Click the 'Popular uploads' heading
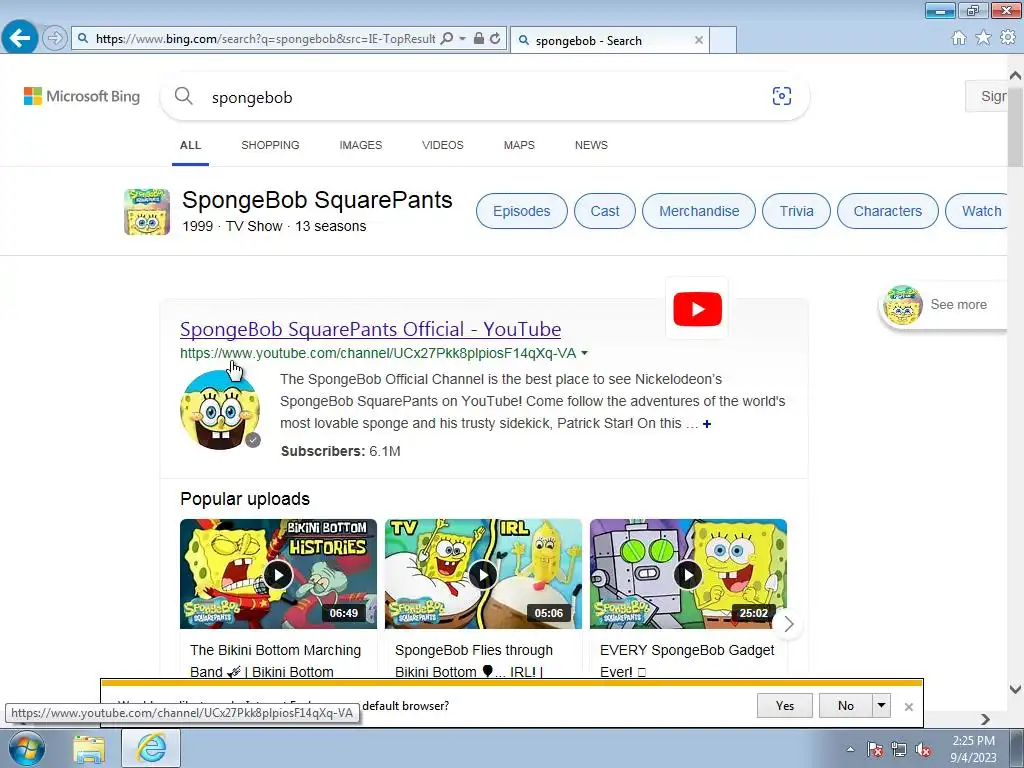Screen dimensions: 1024x768 245,499
